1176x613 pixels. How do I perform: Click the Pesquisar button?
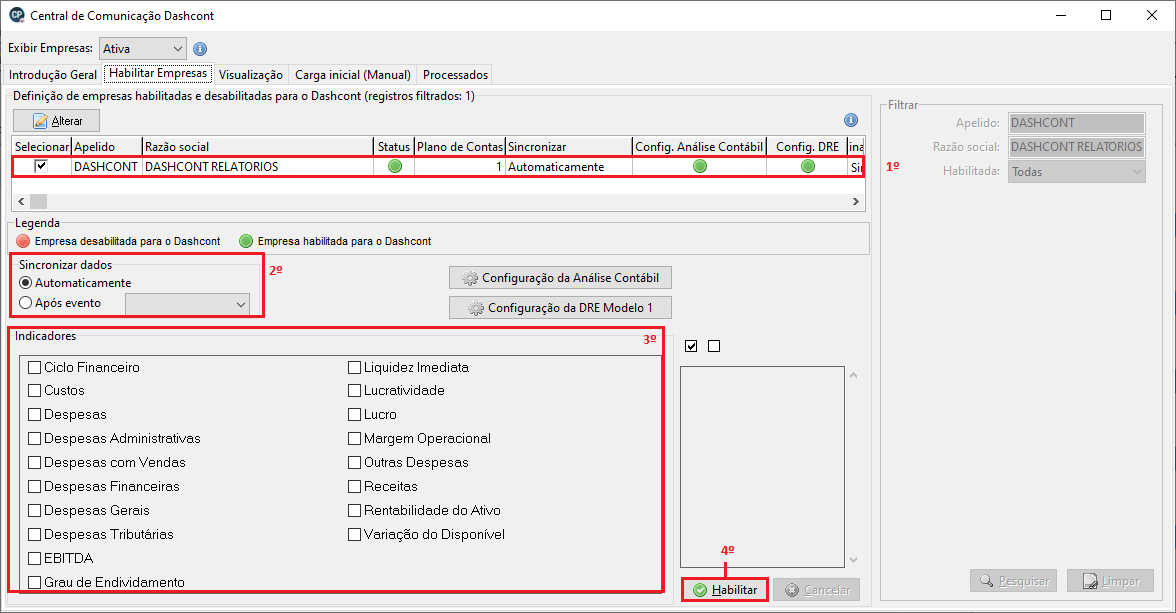point(1013,581)
